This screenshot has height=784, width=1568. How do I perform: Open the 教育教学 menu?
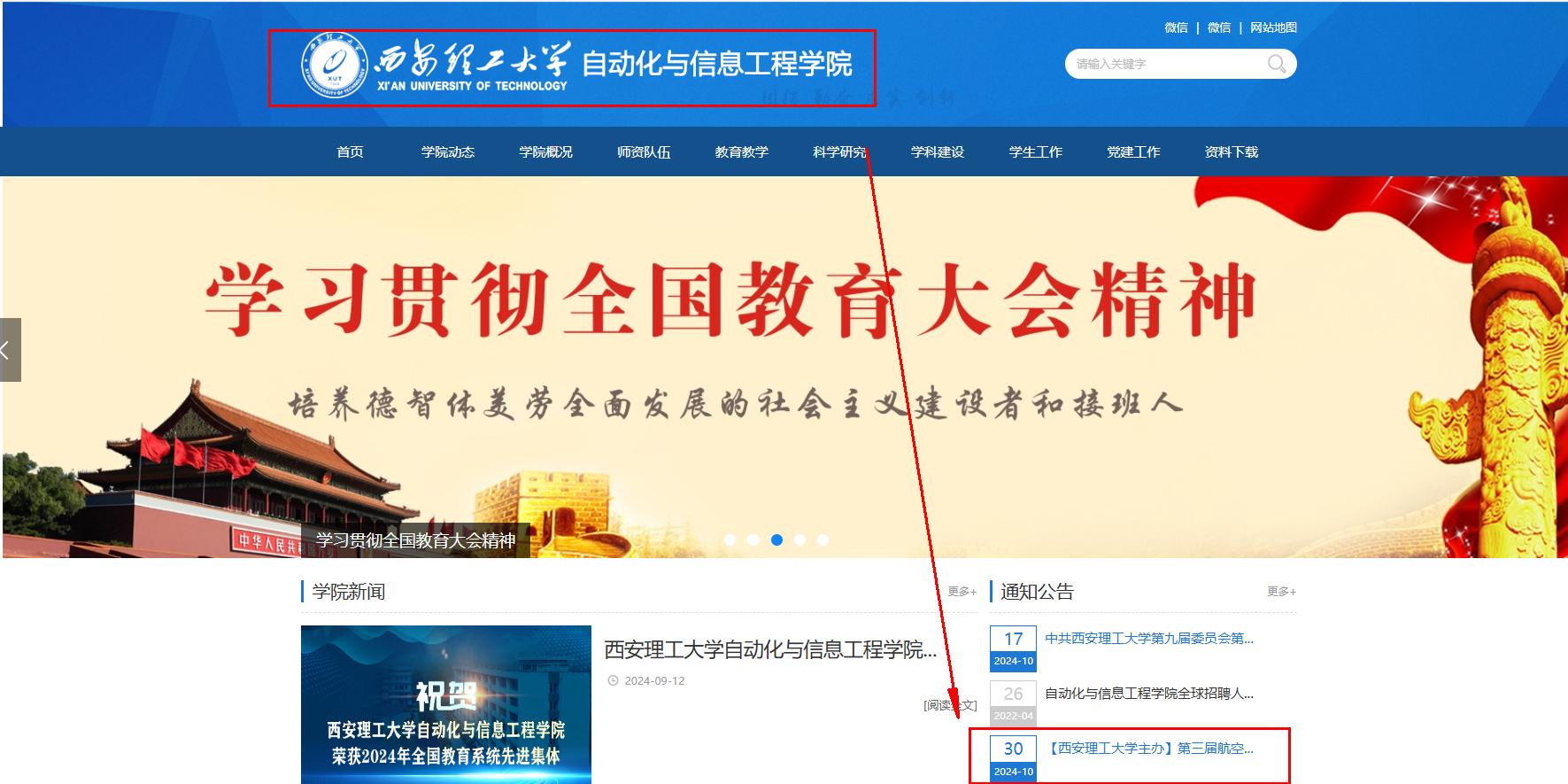(x=741, y=151)
